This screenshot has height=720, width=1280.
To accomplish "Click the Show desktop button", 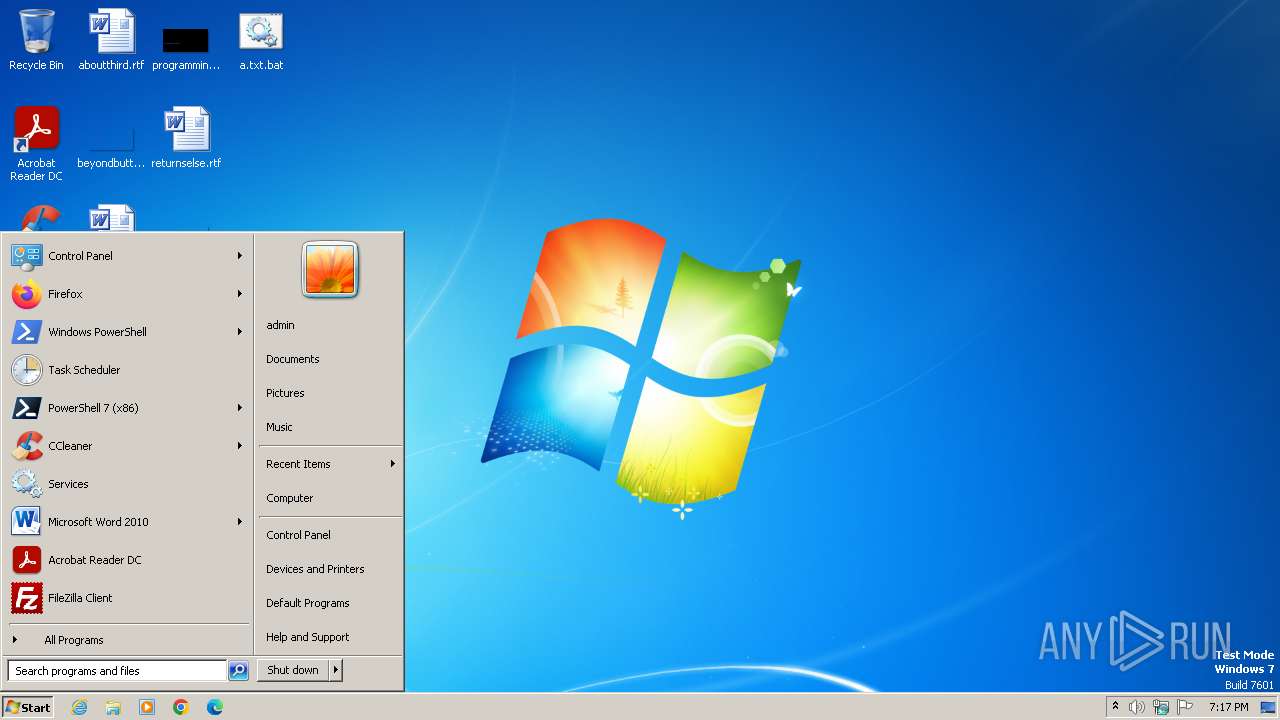I will point(1268,707).
